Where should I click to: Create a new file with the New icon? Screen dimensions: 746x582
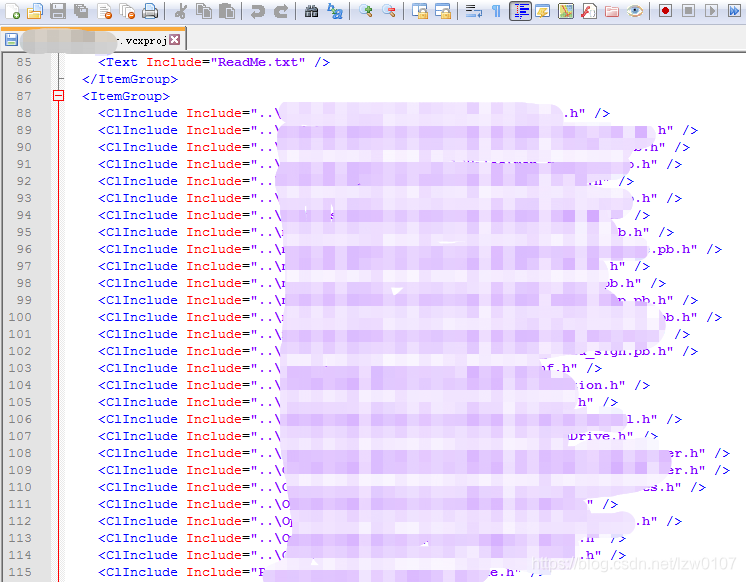[12, 10]
